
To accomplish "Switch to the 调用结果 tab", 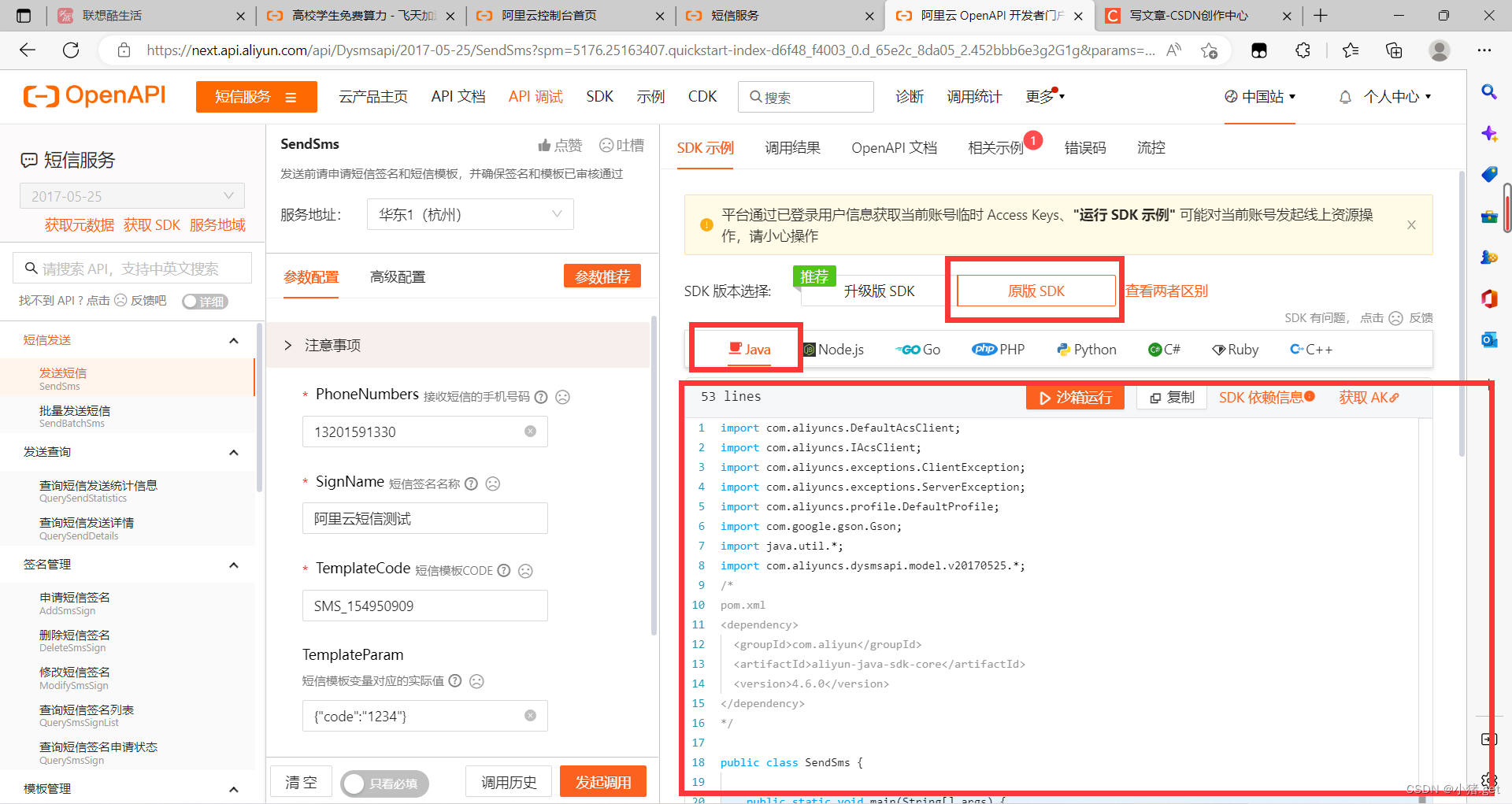I will (792, 147).
